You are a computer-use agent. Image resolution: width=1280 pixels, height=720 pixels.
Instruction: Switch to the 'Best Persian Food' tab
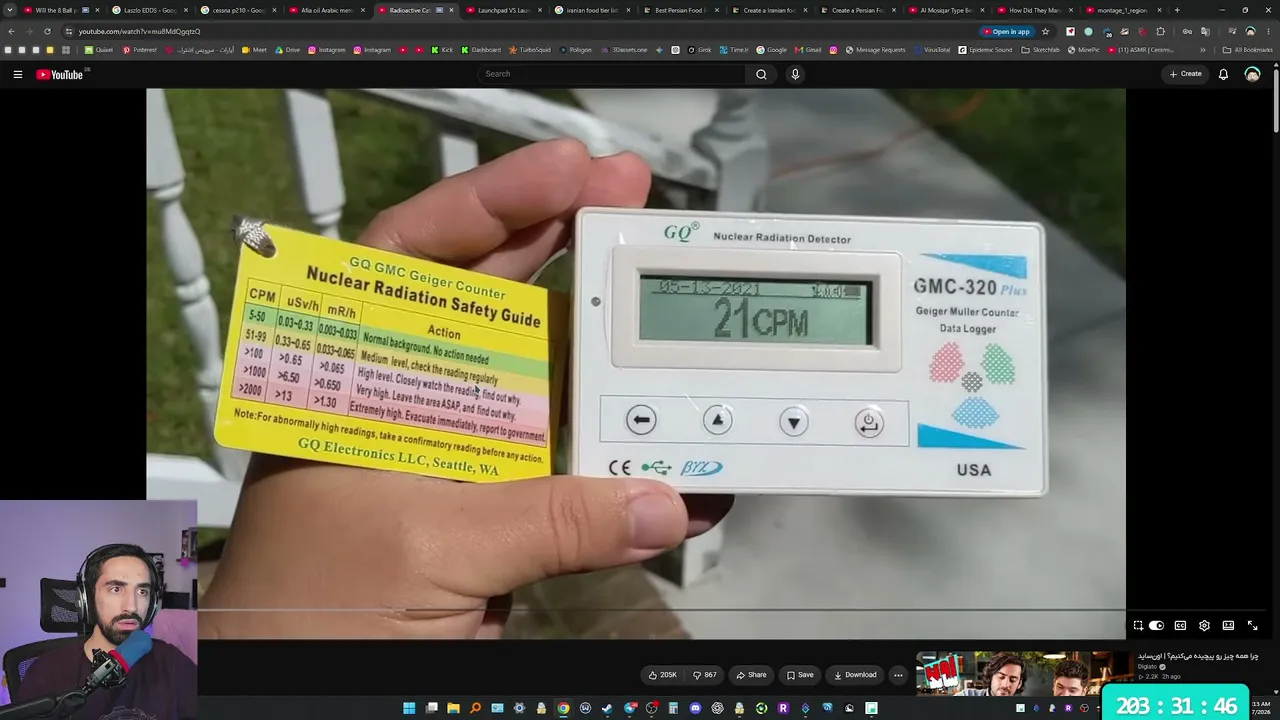click(681, 10)
